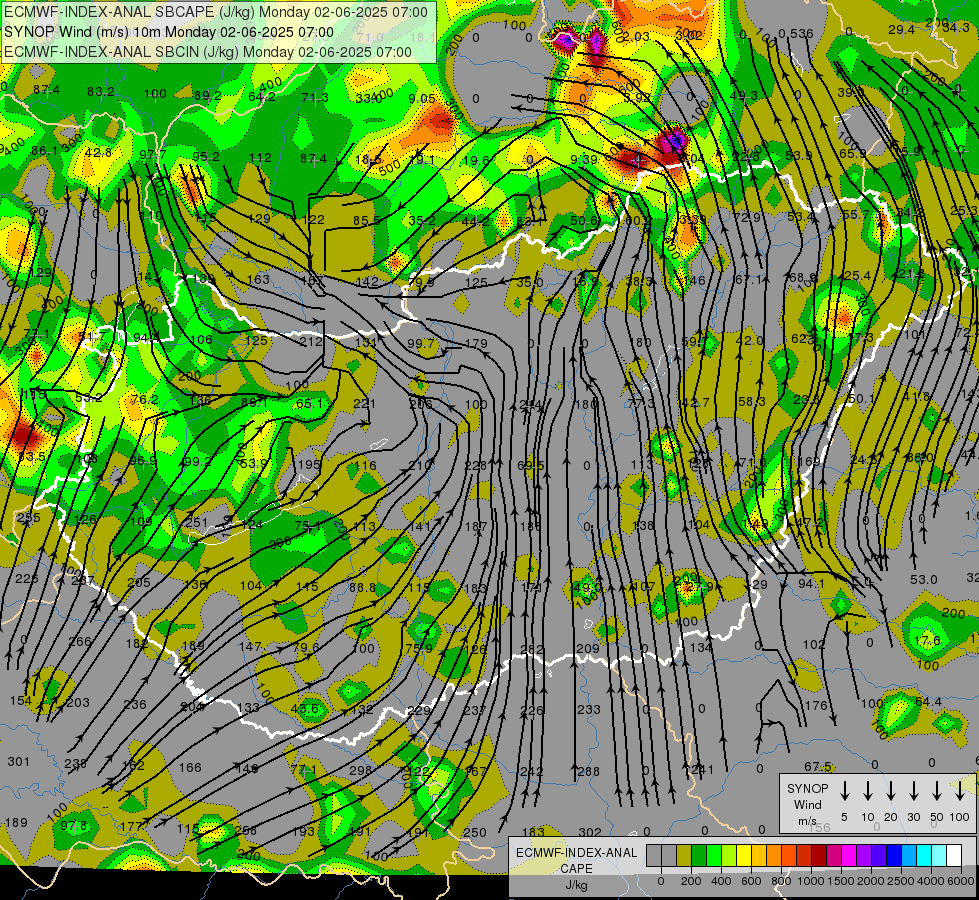Click the station value 58.3 on the map

tap(751, 402)
